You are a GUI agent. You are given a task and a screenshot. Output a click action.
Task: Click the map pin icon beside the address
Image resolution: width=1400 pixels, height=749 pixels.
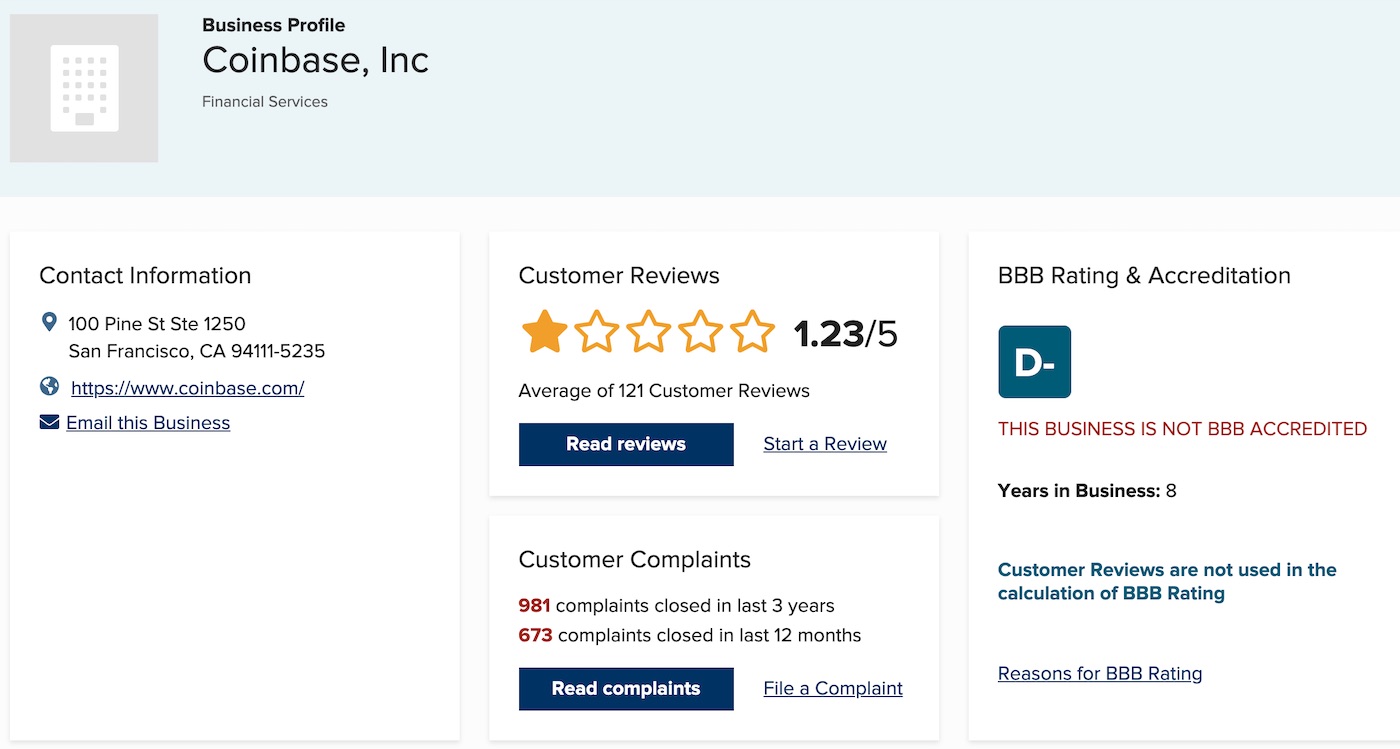(49, 322)
